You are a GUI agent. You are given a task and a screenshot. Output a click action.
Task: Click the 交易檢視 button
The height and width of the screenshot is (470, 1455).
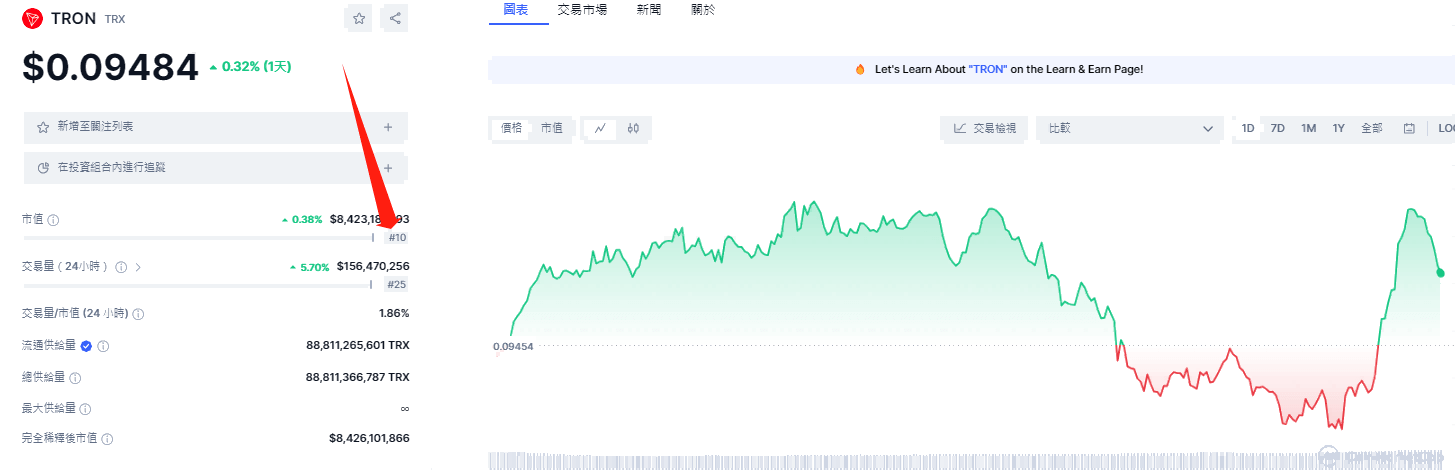pyautogui.click(x=984, y=128)
